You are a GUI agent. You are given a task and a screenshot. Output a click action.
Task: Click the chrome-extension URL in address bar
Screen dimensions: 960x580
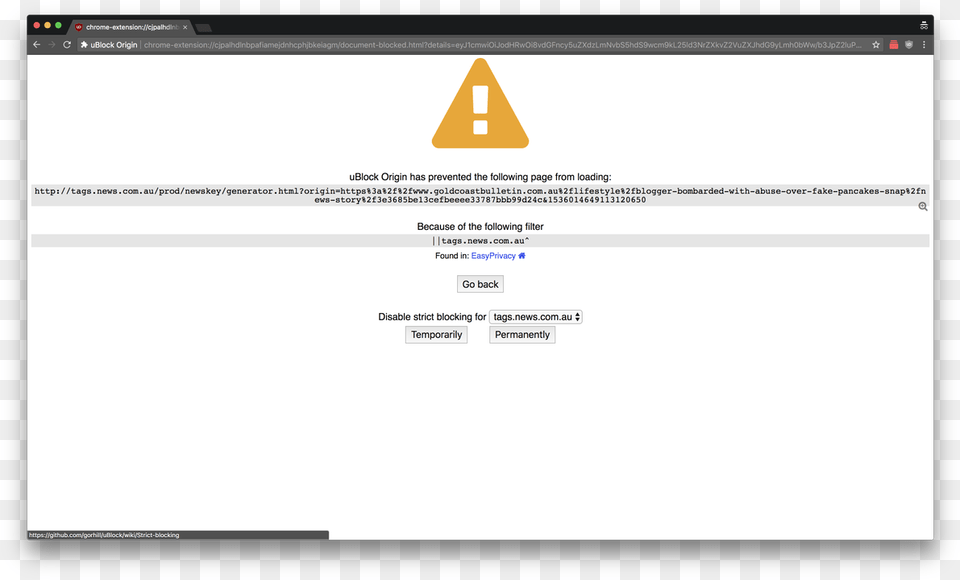point(500,45)
